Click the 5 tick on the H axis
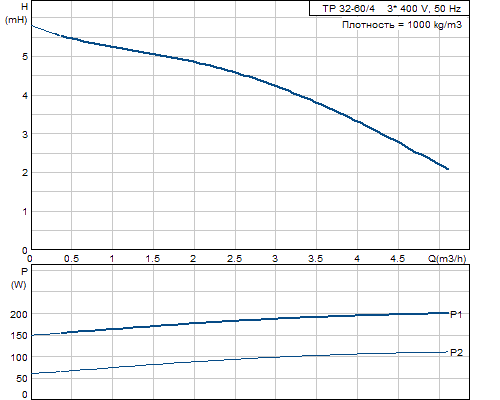This screenshot has height=400, width=500. pyautogui.click(x=25, y=57)
